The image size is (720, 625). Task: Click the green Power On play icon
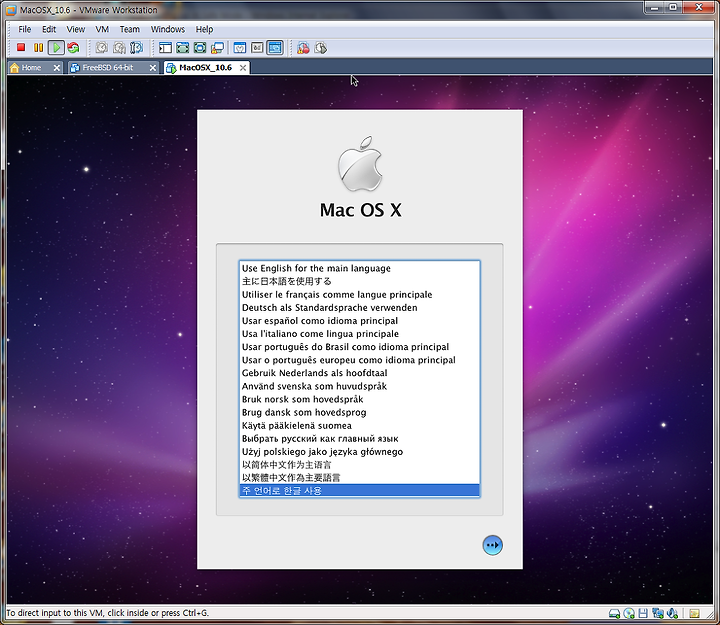pyautogui.click(x=56, y=47)
